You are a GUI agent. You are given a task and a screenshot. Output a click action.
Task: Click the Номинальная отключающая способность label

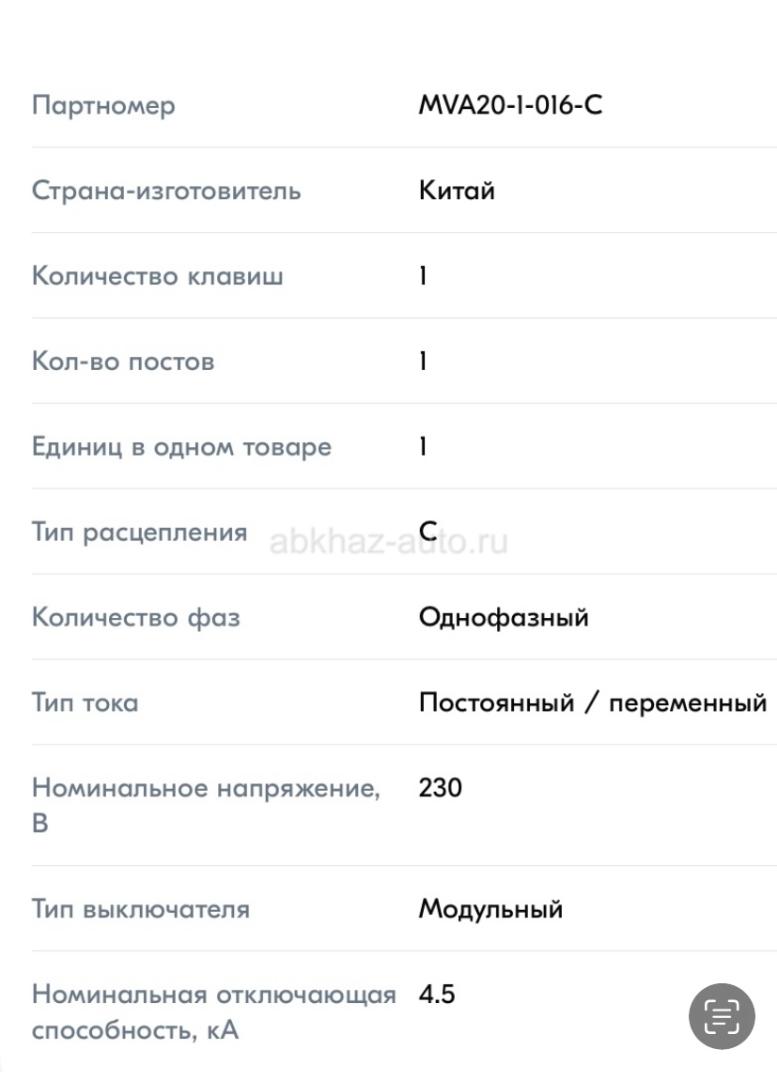click(213, 1011)
